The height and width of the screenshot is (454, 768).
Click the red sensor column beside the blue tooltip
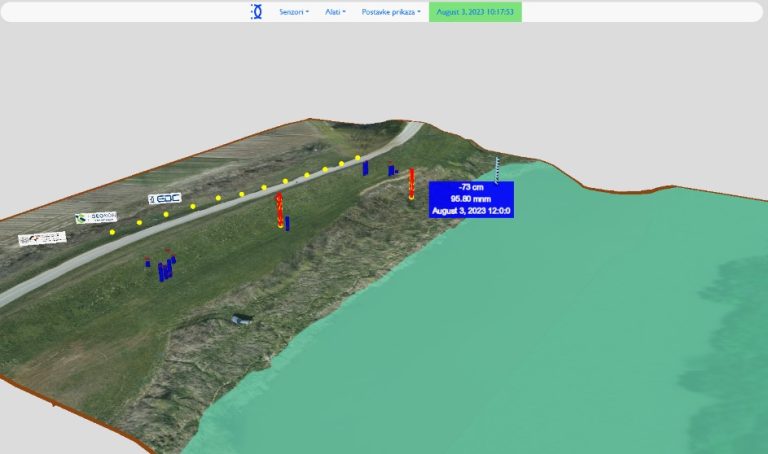(x=411, y=184)
